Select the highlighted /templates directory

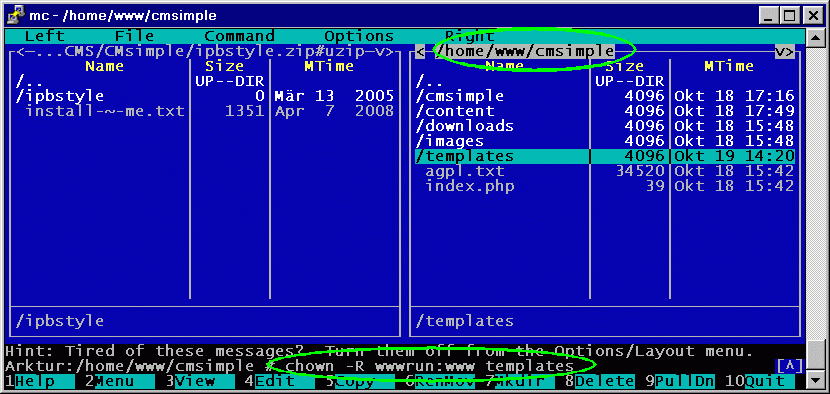coord(605,156)
